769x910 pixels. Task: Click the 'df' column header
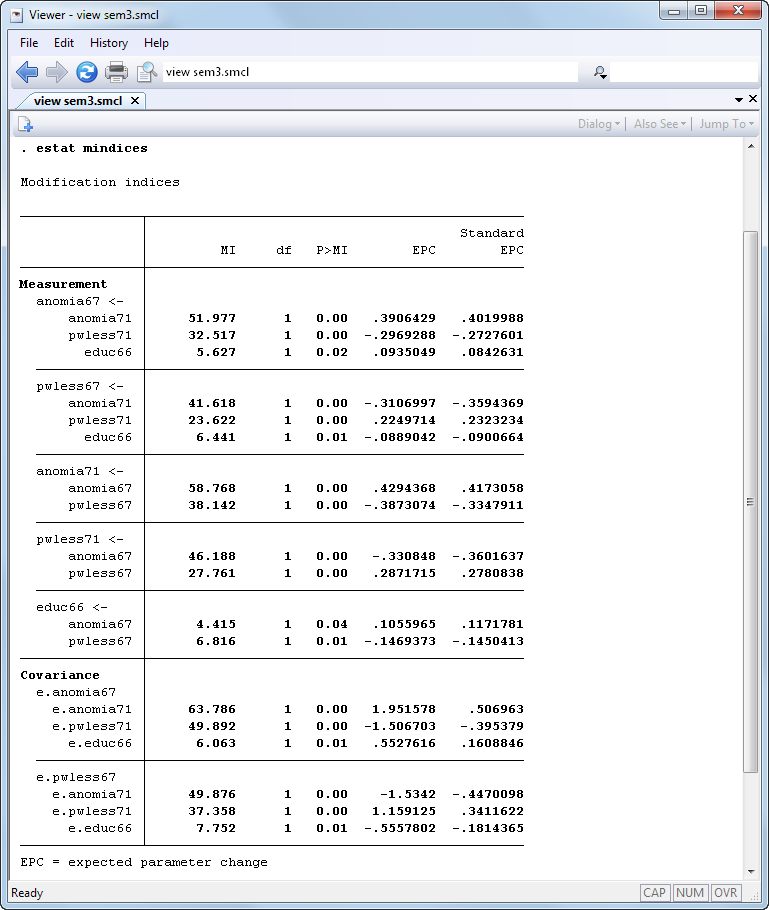click(284, 250)
